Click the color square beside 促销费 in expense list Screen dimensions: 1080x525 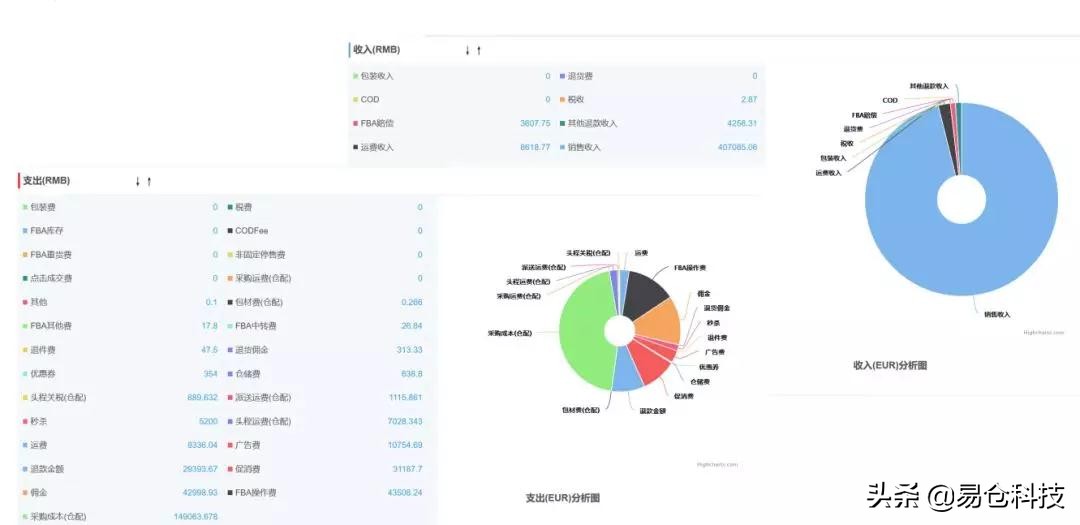pyautogui.click(x=229, y=469)
